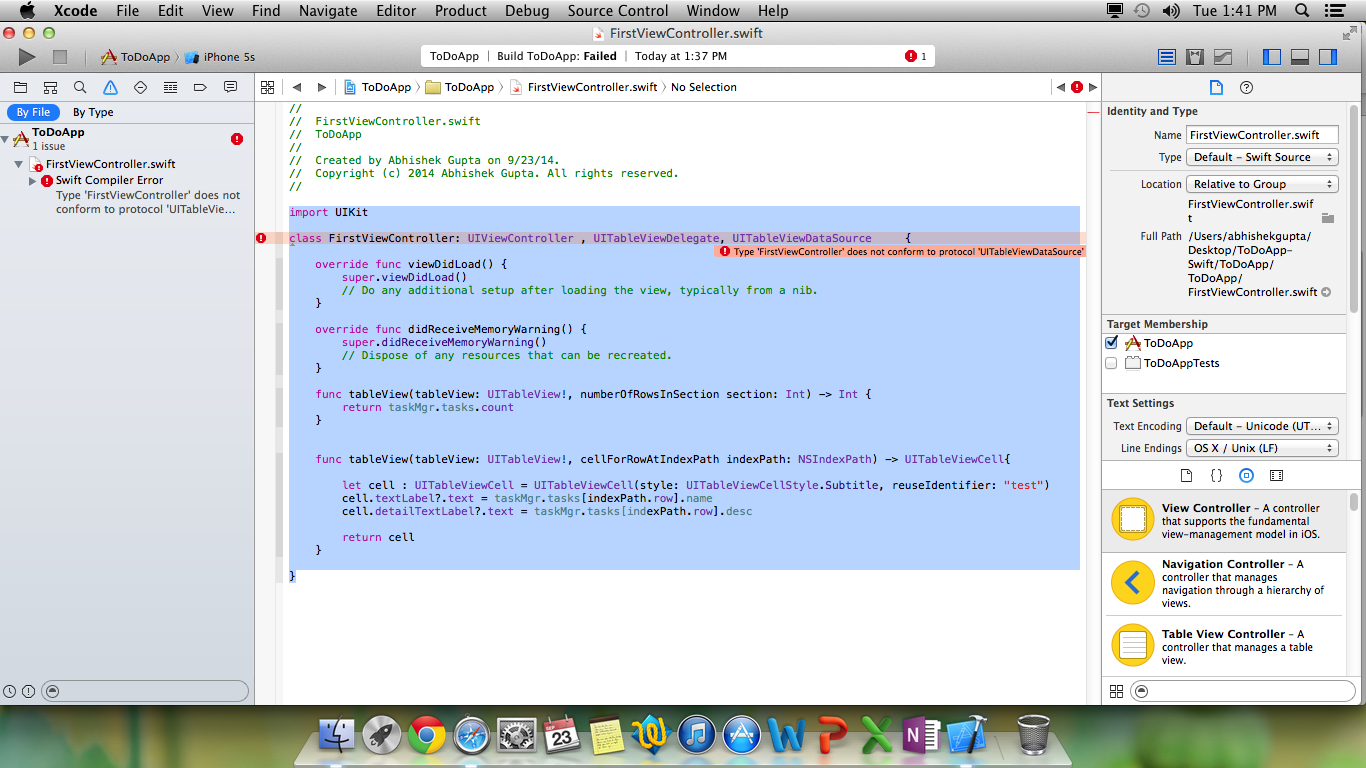Run the ToDoApp build with Play button
This screenshot has height=768, width=1366.
[x=27, y=58]
